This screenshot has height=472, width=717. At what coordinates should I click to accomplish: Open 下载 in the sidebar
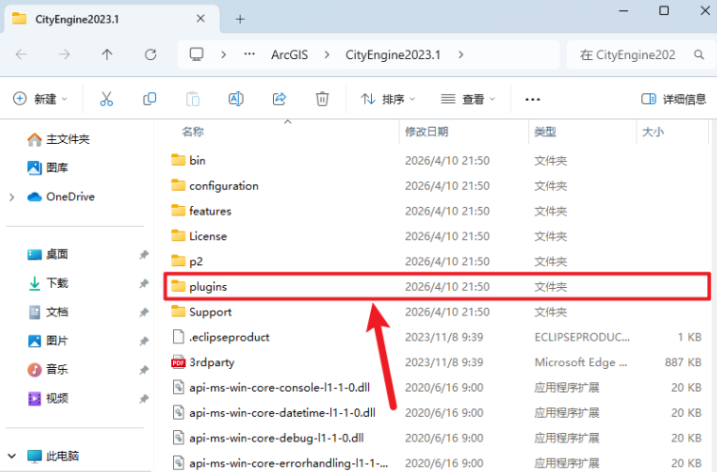[x=56, y=284]
